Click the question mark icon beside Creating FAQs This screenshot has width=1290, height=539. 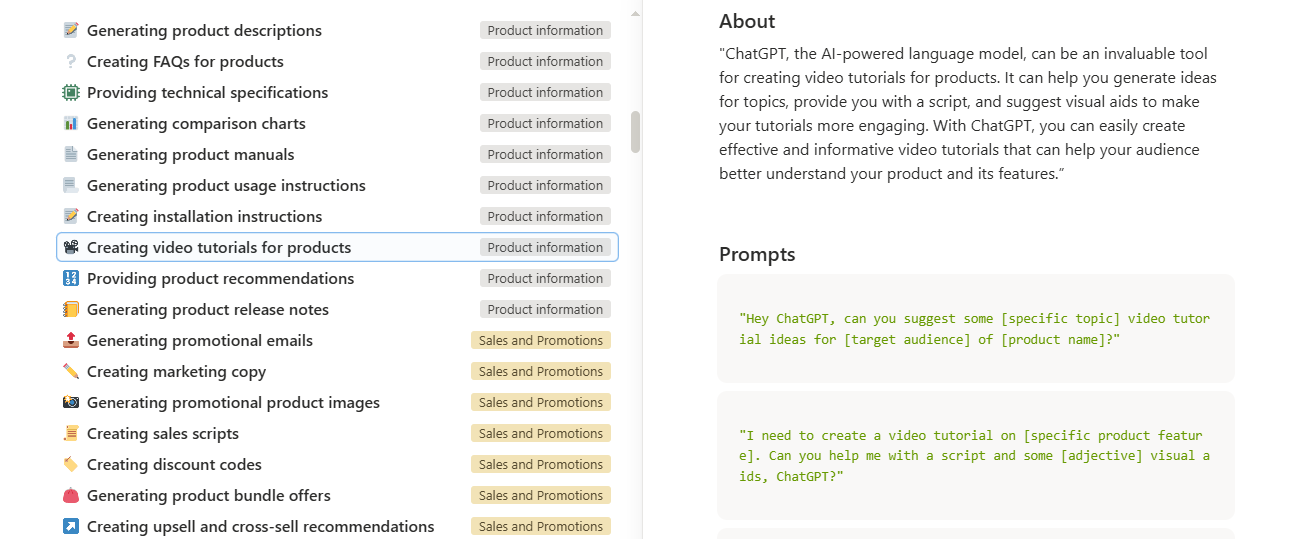click(70, 61)
